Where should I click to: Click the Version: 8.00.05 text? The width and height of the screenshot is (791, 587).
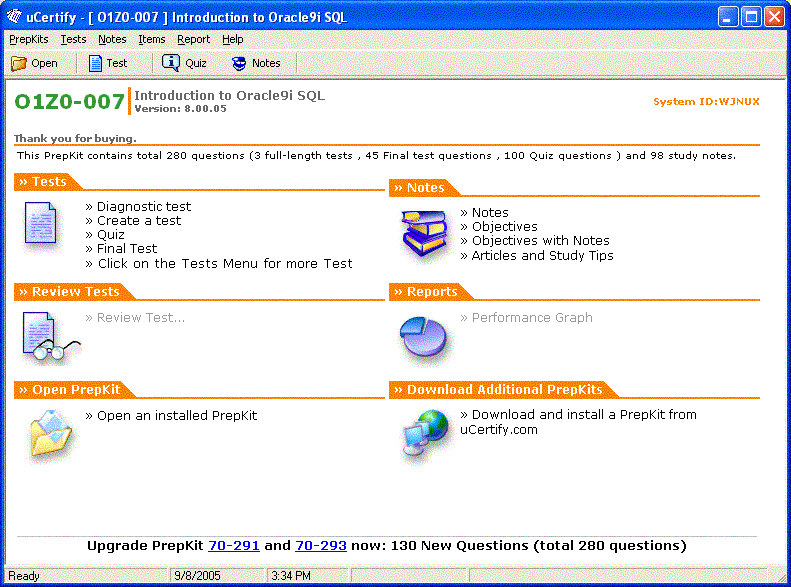tap(181, 109)
